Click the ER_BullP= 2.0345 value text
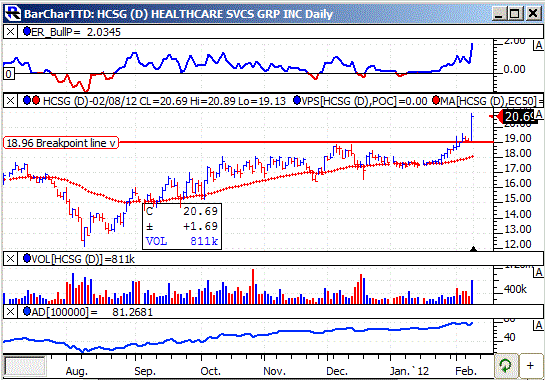Viewport: 545px width, 380px height. click(x=76, y=32)
